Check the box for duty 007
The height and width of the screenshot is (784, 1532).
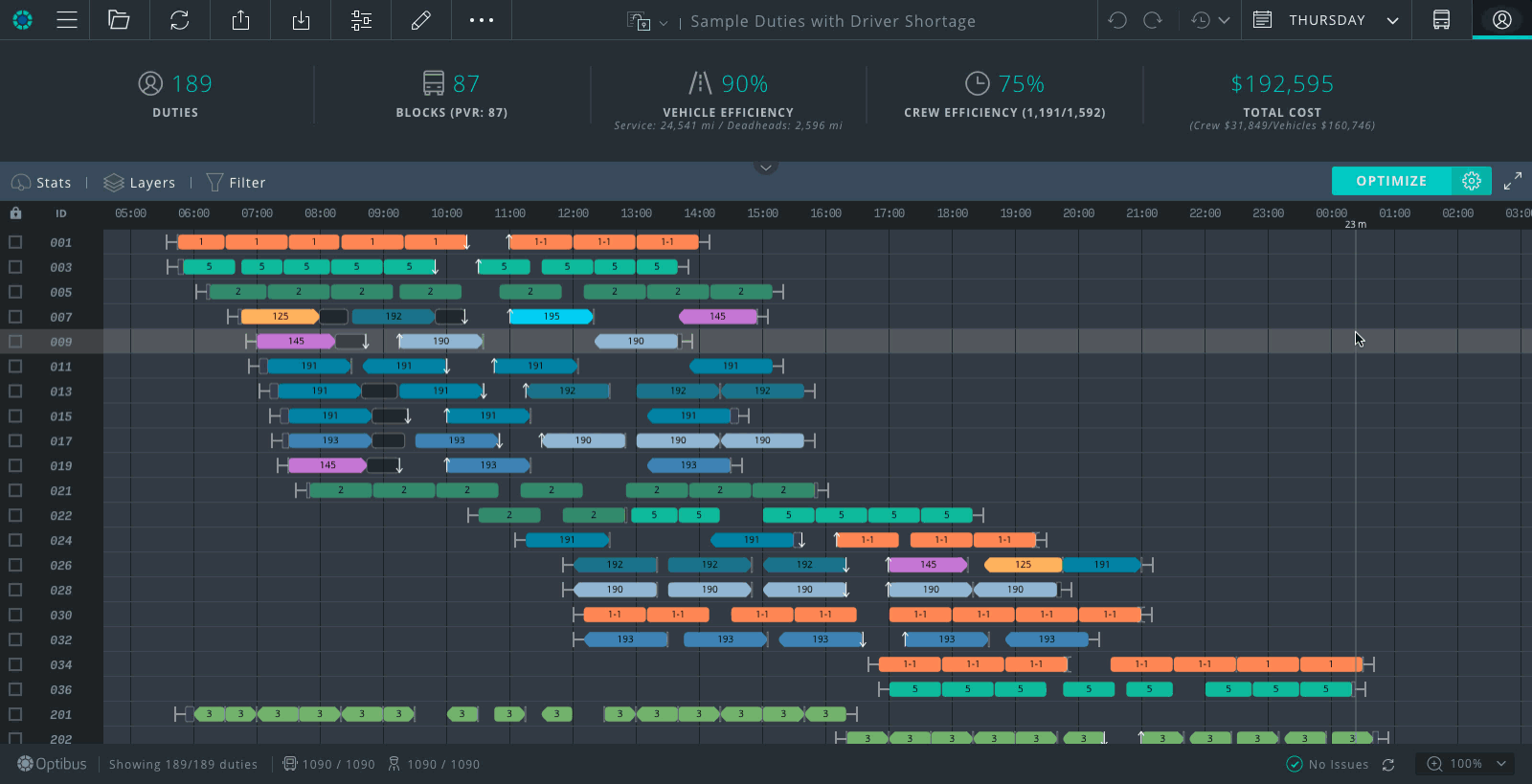(15, 317)
